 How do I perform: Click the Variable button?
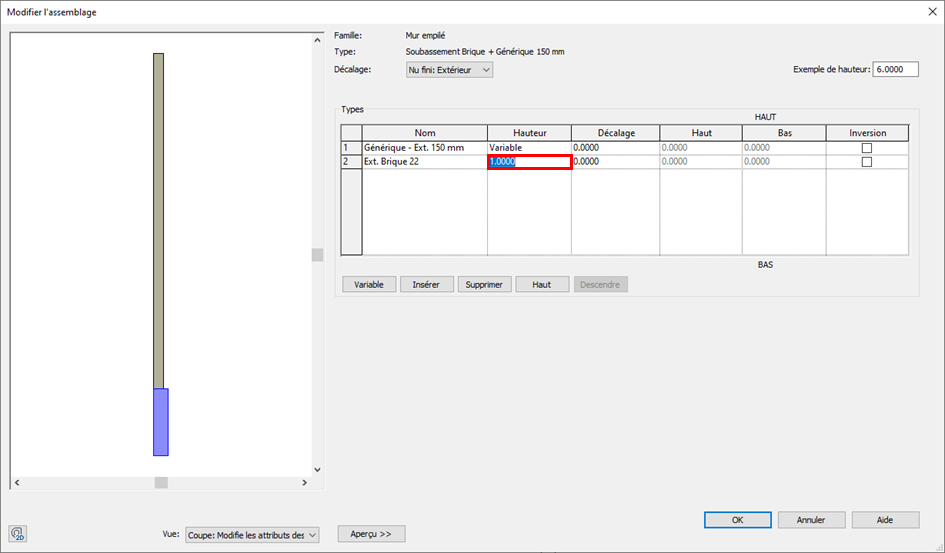point(369,284)
